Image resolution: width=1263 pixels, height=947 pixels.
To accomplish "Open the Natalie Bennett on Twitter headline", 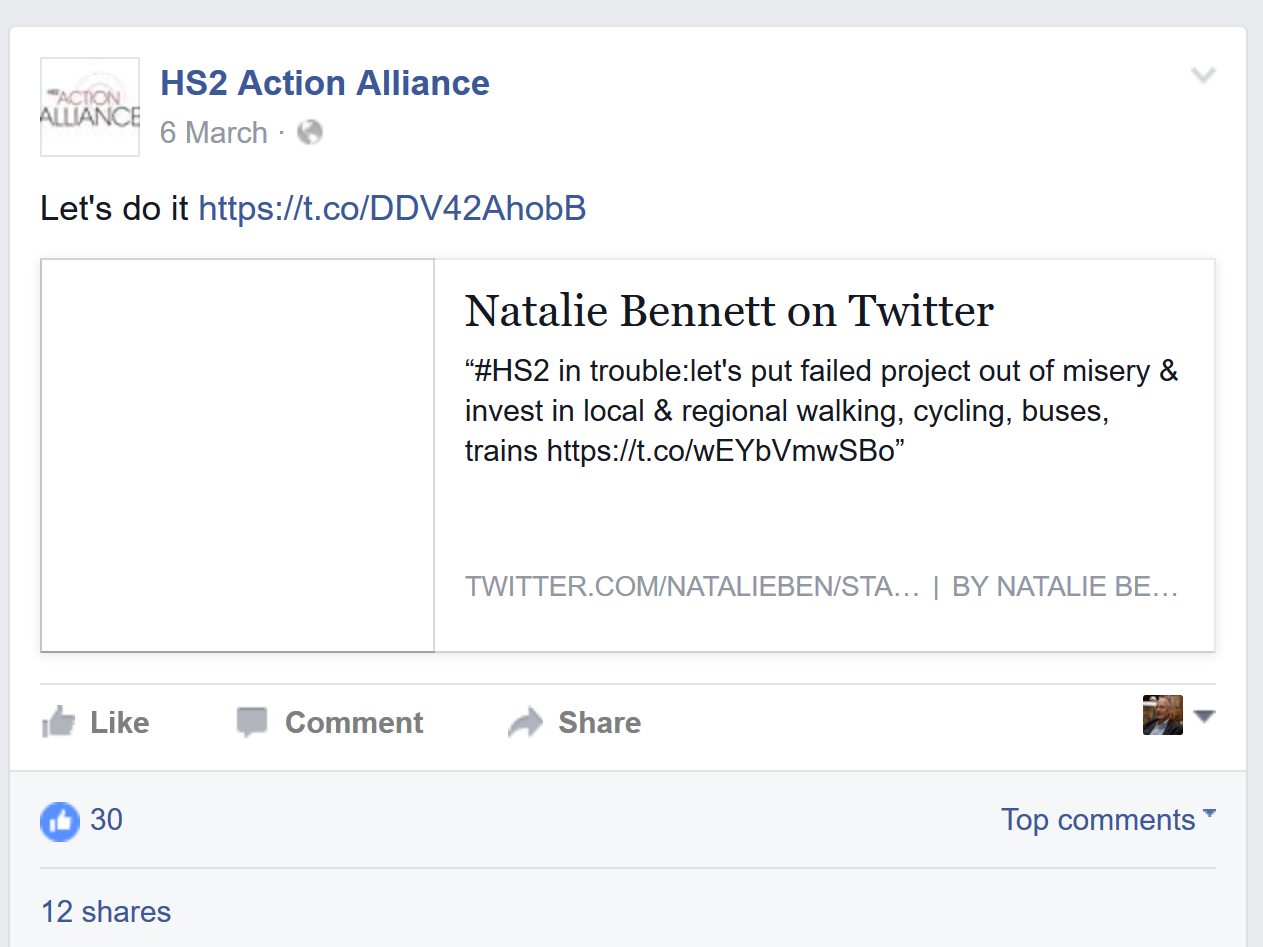I will tap(728, 310).
